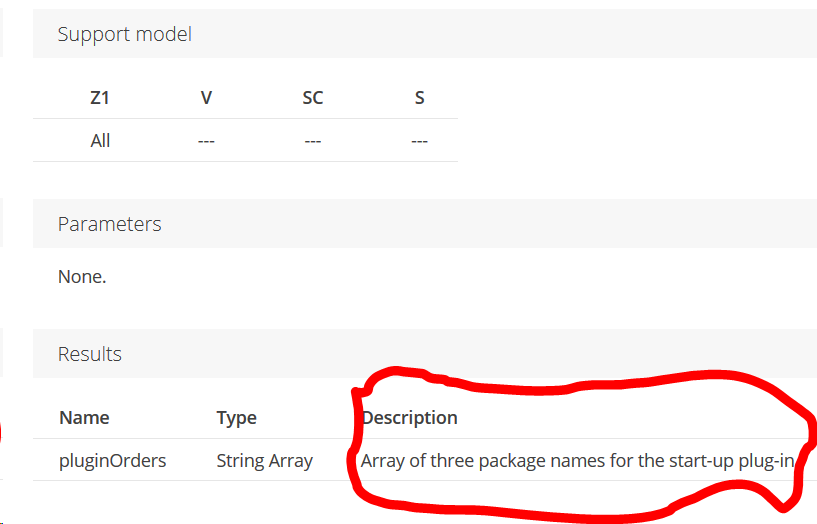Click the String Array type cell

click(265, 461)
